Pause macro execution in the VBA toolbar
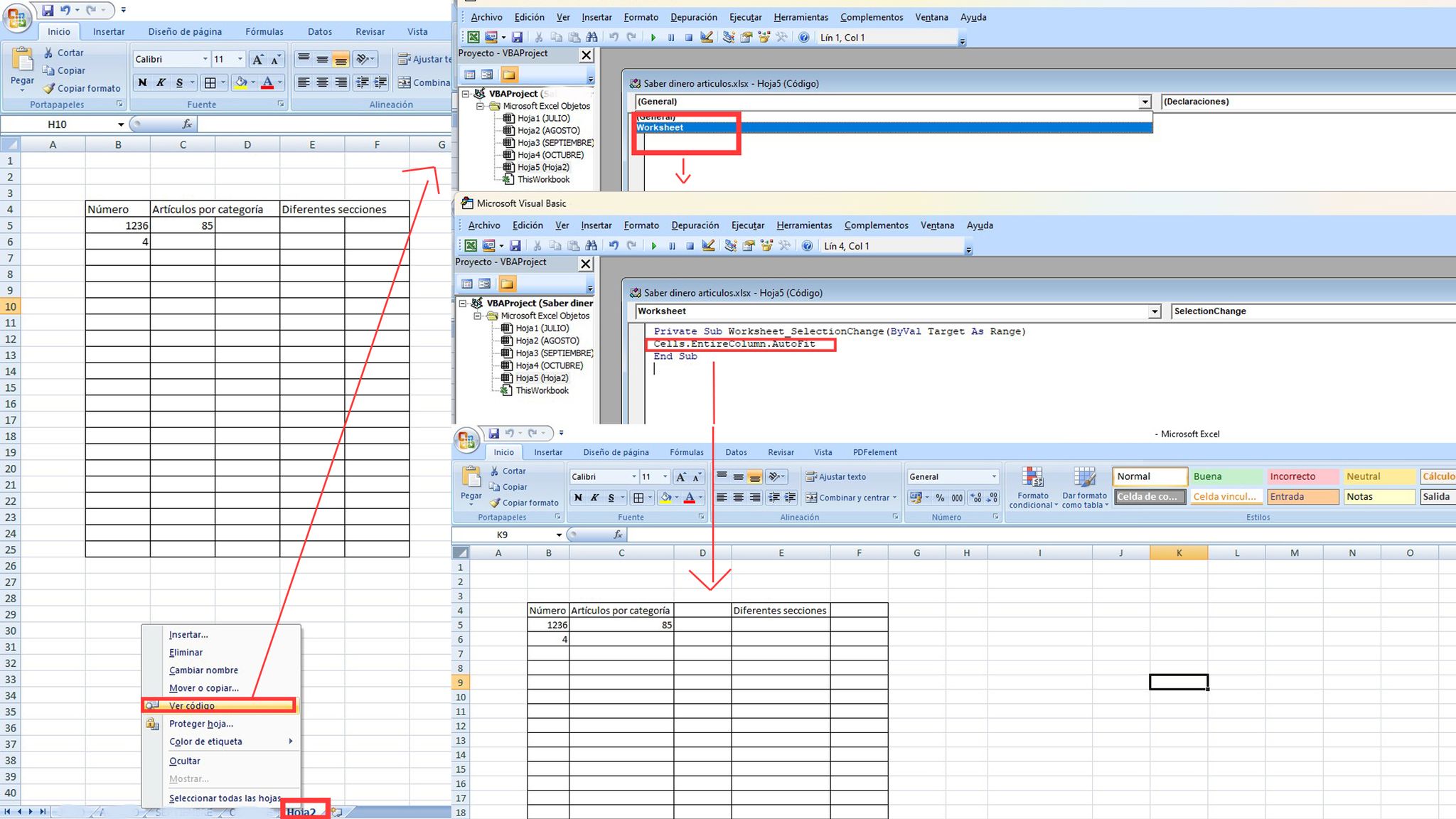1456x819 pixels. (671, 245)
